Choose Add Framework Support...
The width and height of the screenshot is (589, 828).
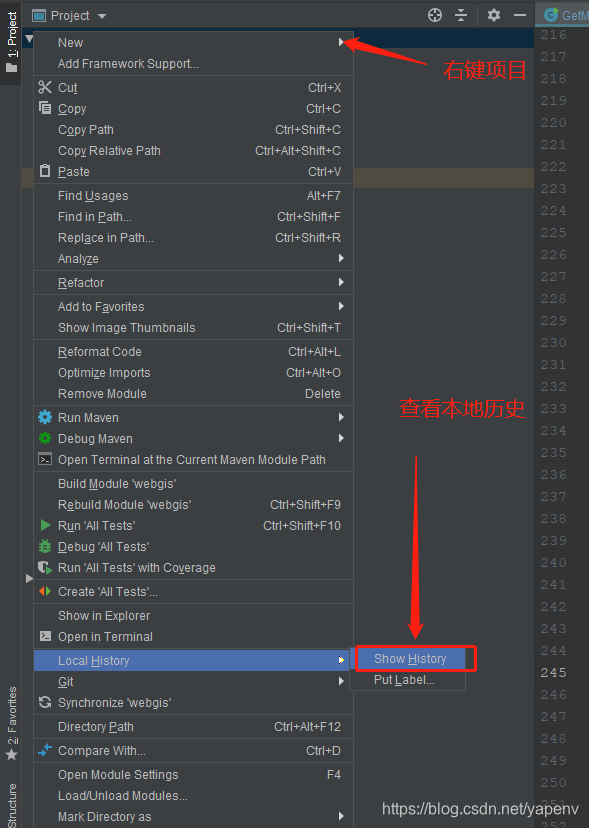(x=193, y=63)
